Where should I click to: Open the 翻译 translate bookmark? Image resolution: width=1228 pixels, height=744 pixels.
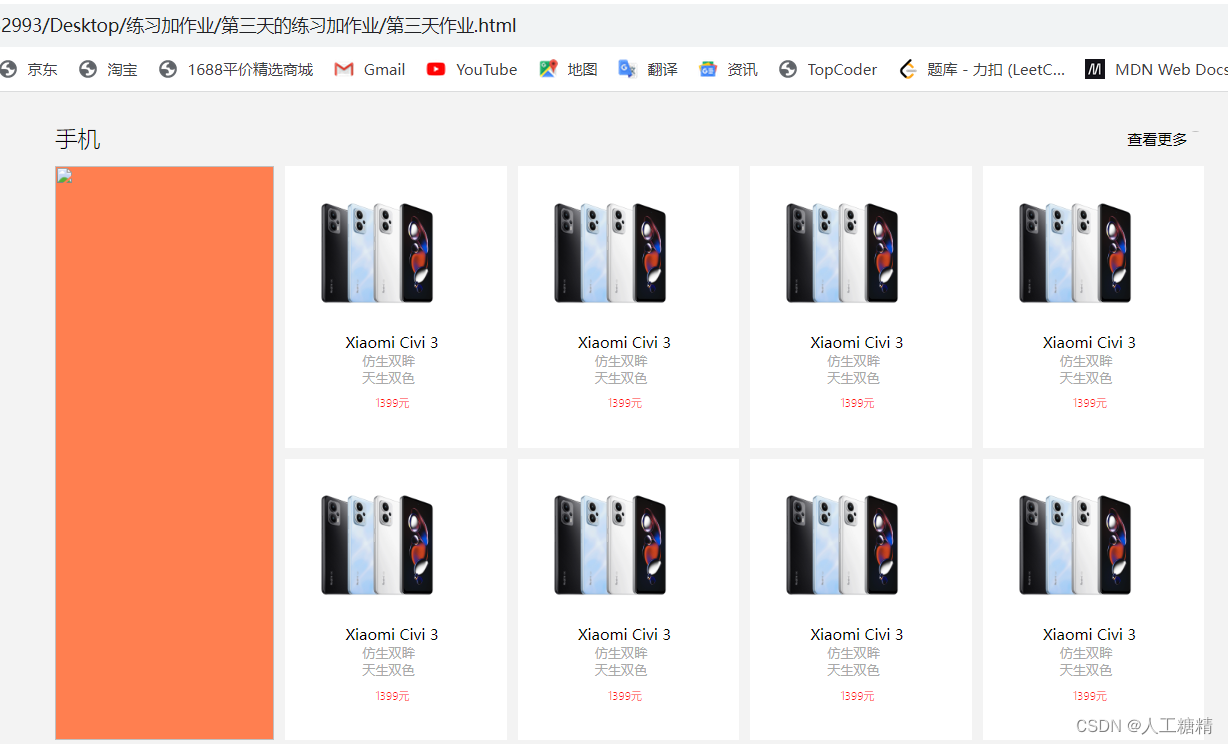tap(648, 69)
